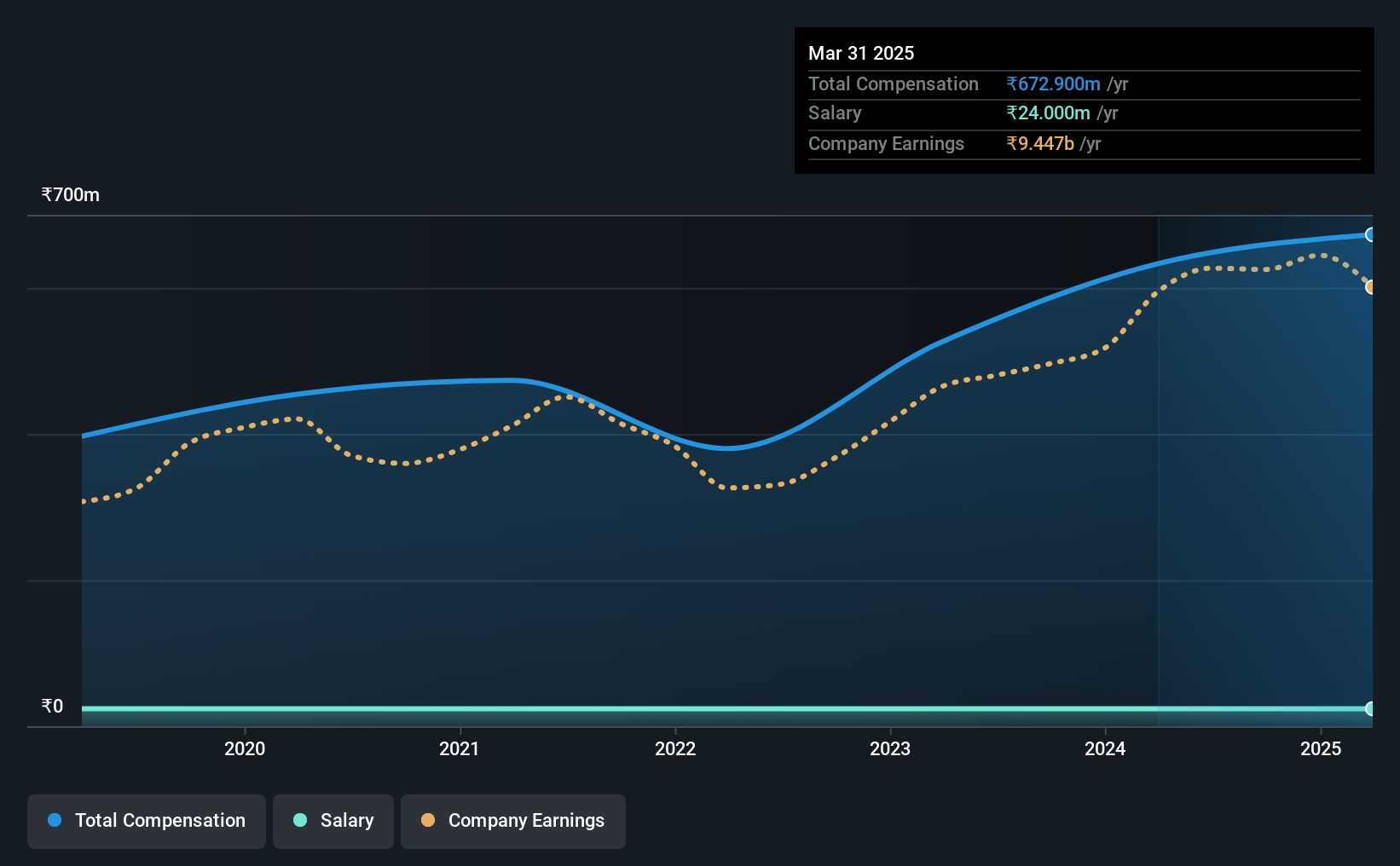Image resolution: width=1400 pixels, height=866 pixels.
Task: Click the Total Compensation label in tooltip
Action: [x=894, y=84]
